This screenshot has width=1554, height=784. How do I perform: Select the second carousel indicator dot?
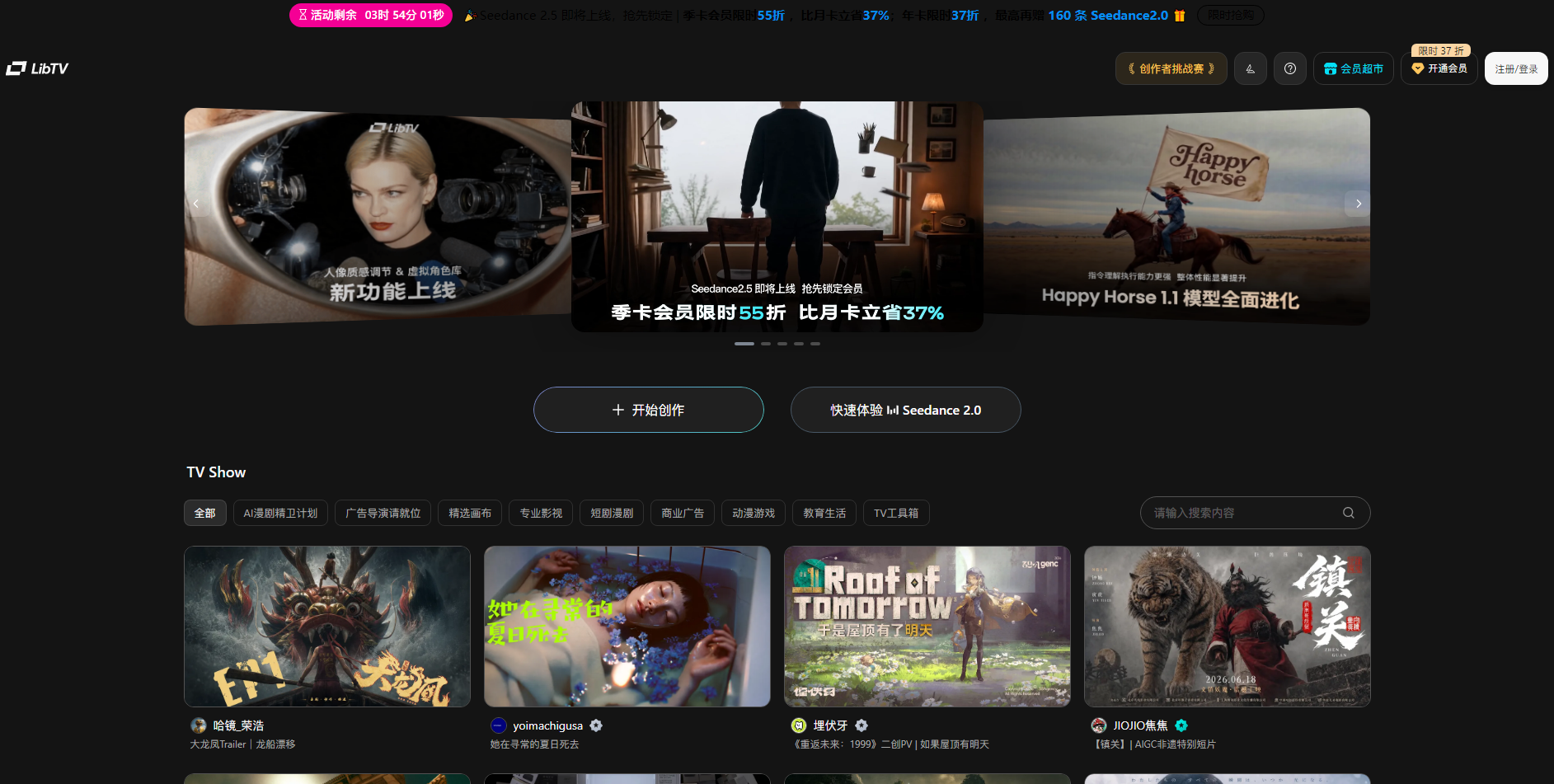coord(766,344)
